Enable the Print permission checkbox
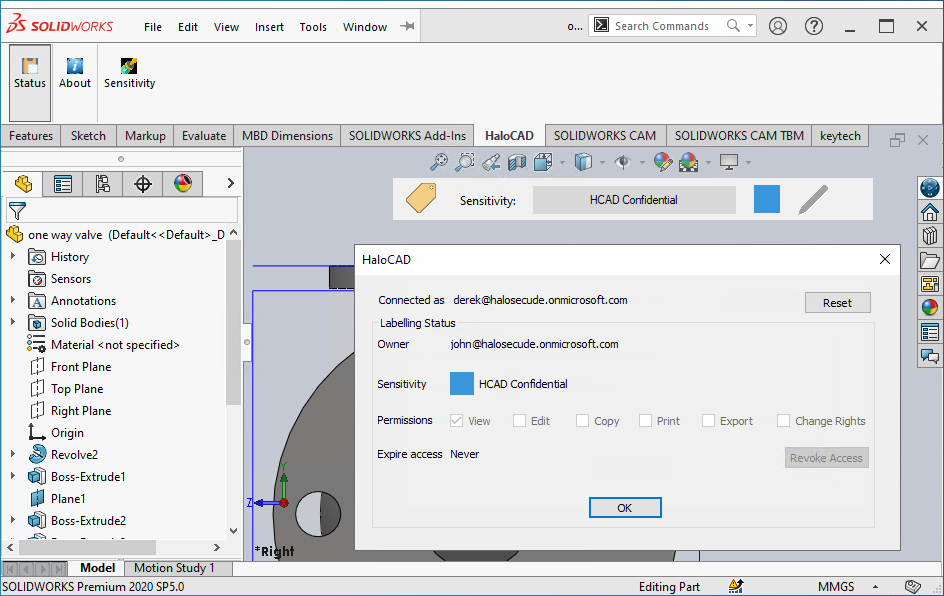This screenshot has height=596, width=944. pyautogui.click(x=644, y=420)
